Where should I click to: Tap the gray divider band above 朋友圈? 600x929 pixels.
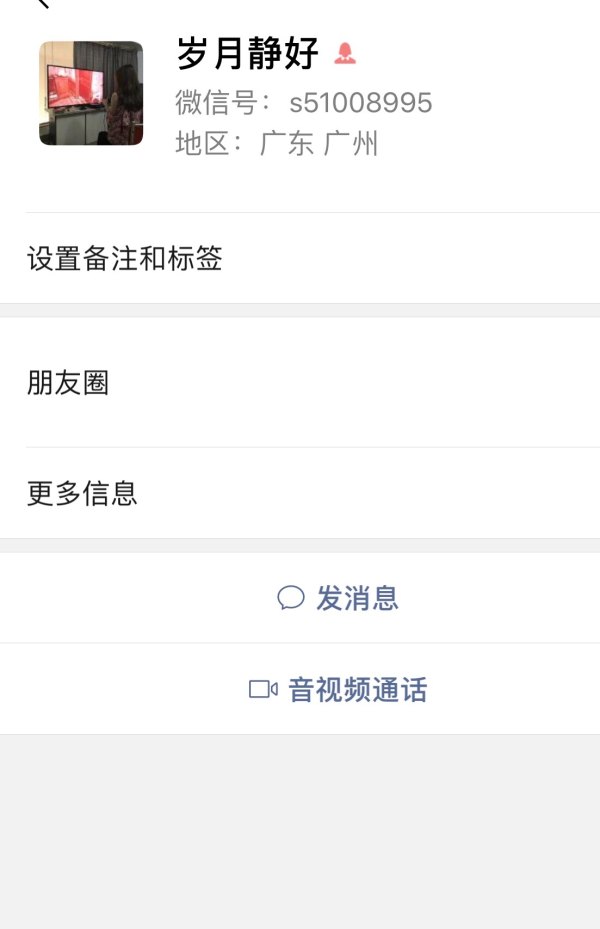(x=300, y=310)
